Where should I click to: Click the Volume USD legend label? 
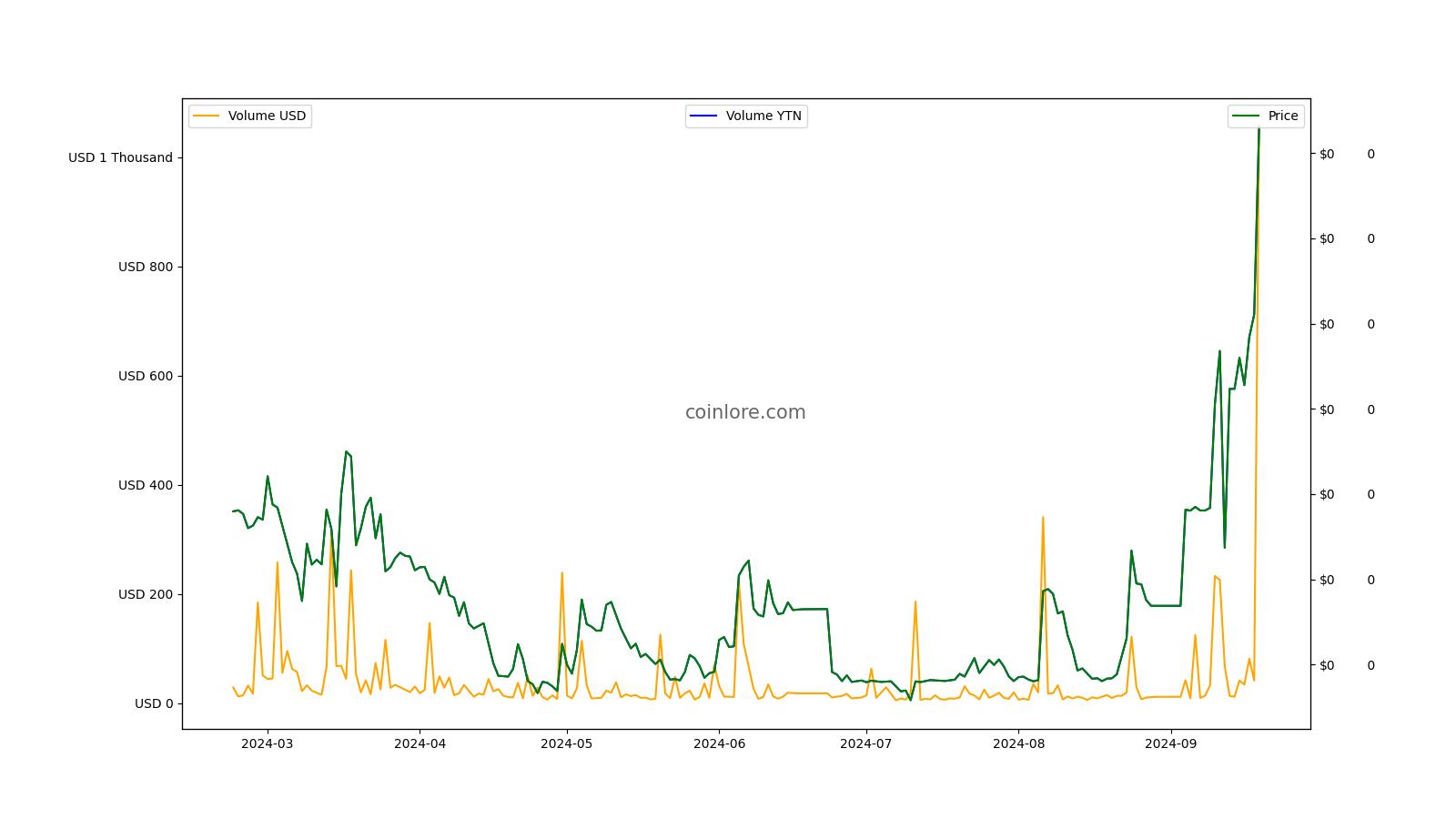[267, 116]
